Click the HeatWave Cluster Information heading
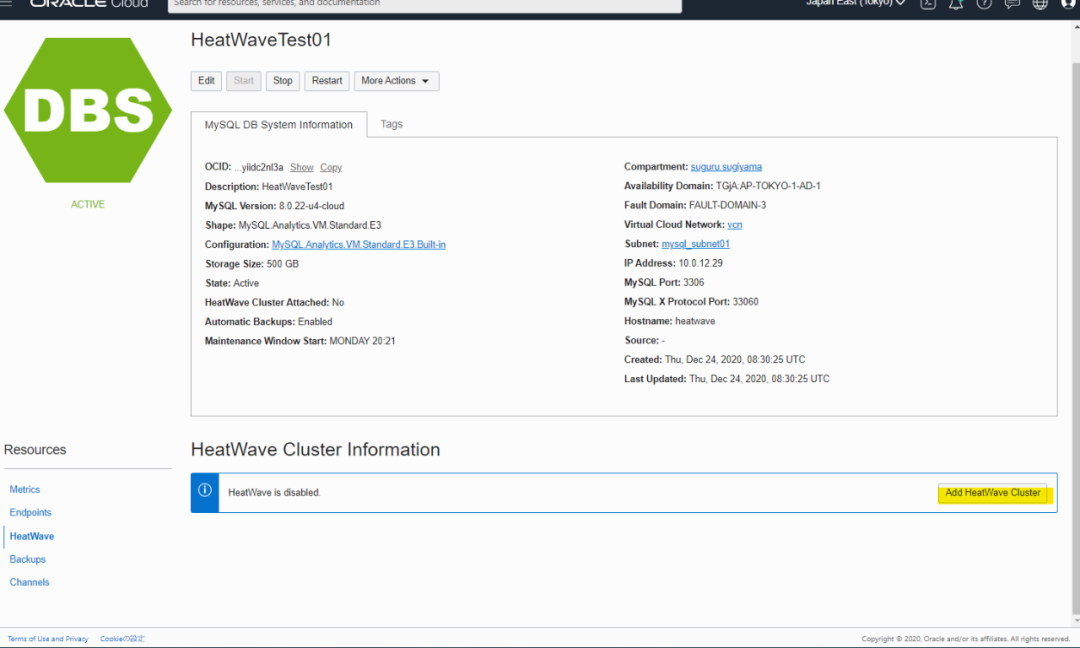This screenshot has width=1080, height=648. click(315, 450)
